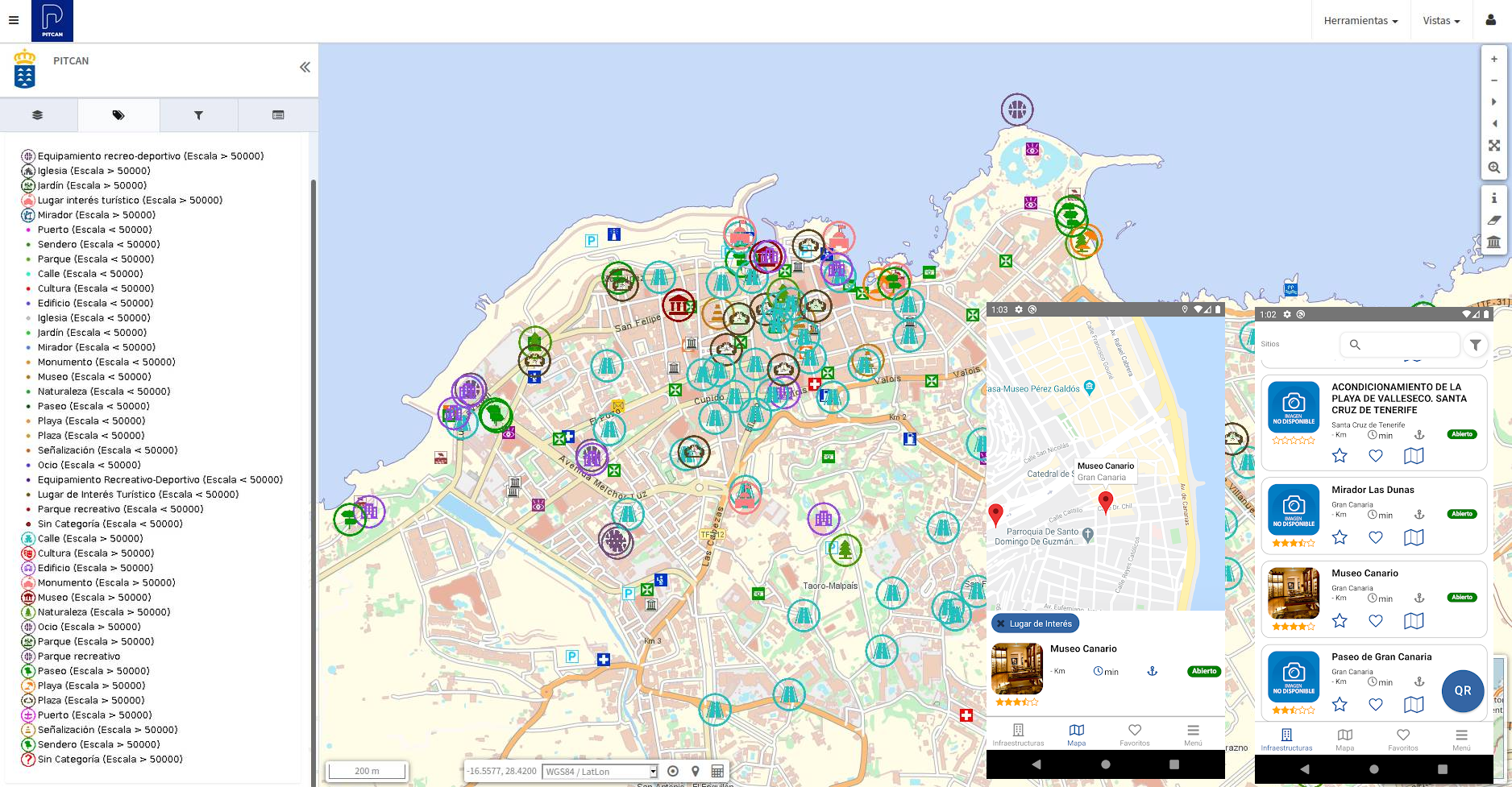Viewport: 1512px width, 787px height.
Task: Click the zoom in plus button
Action: [1493, 59]
